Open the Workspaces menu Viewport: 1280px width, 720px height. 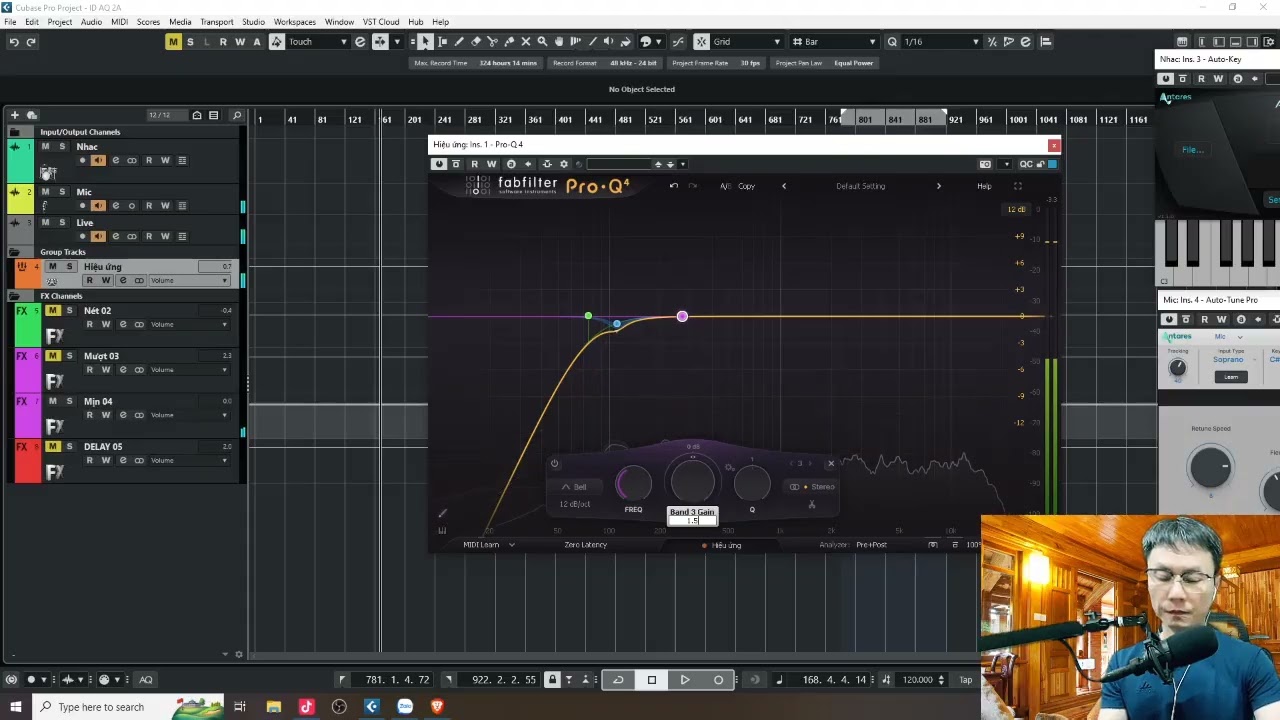coord(295,22)
